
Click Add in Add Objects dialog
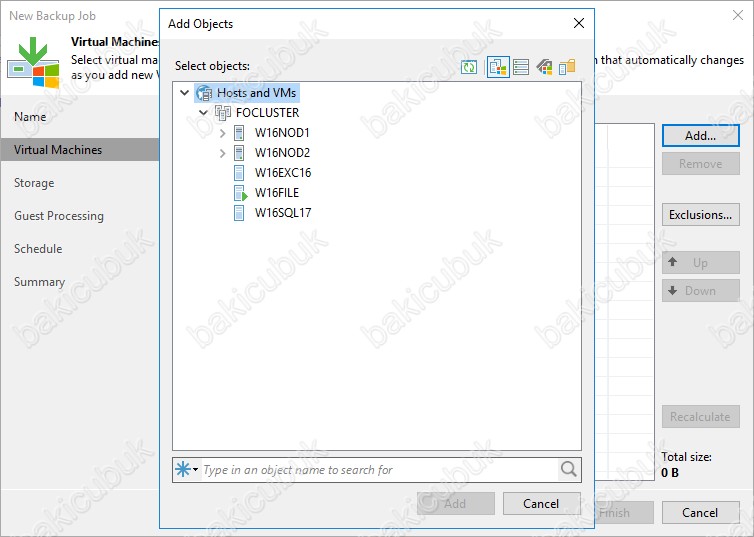point(455,503)
